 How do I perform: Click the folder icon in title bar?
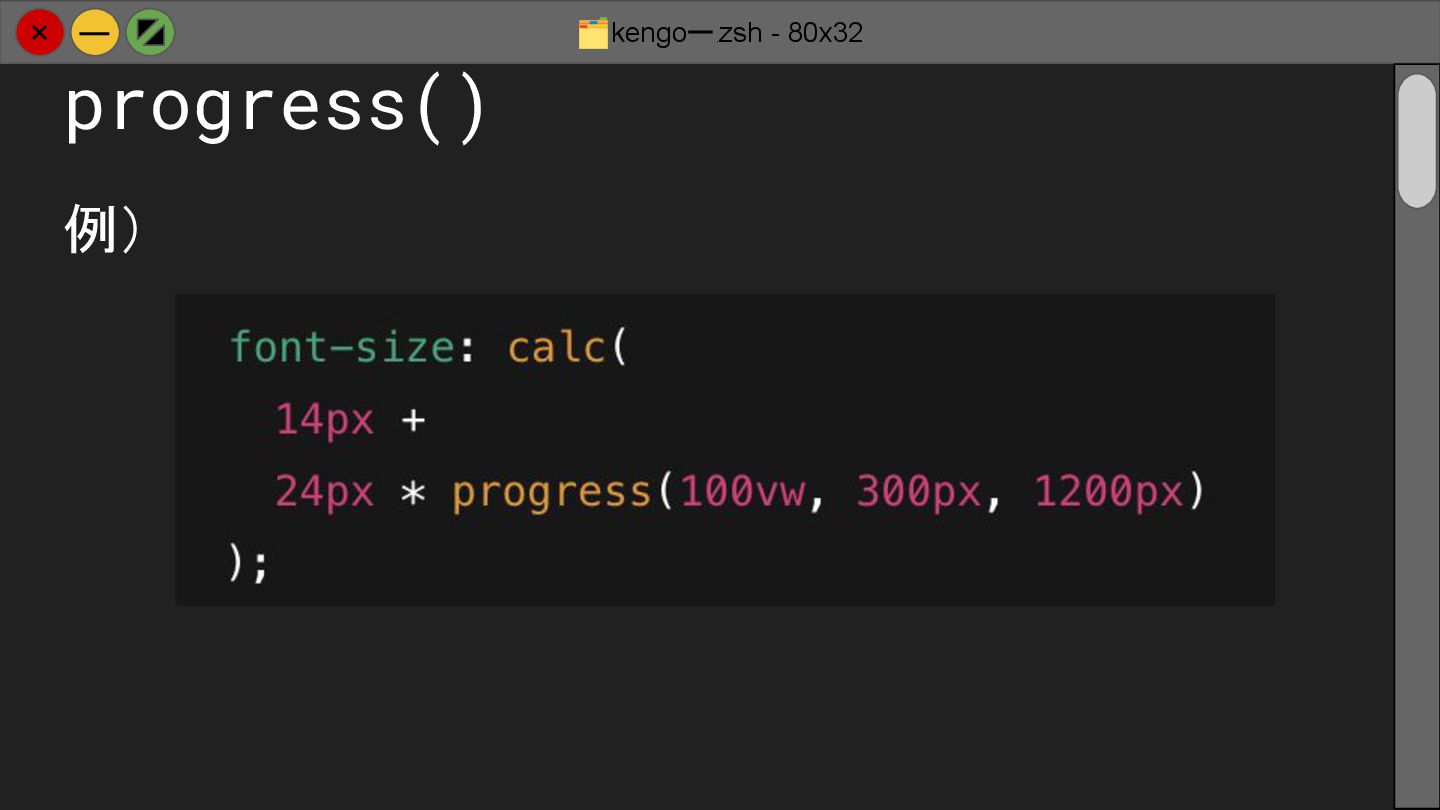(x=593, y=33)
